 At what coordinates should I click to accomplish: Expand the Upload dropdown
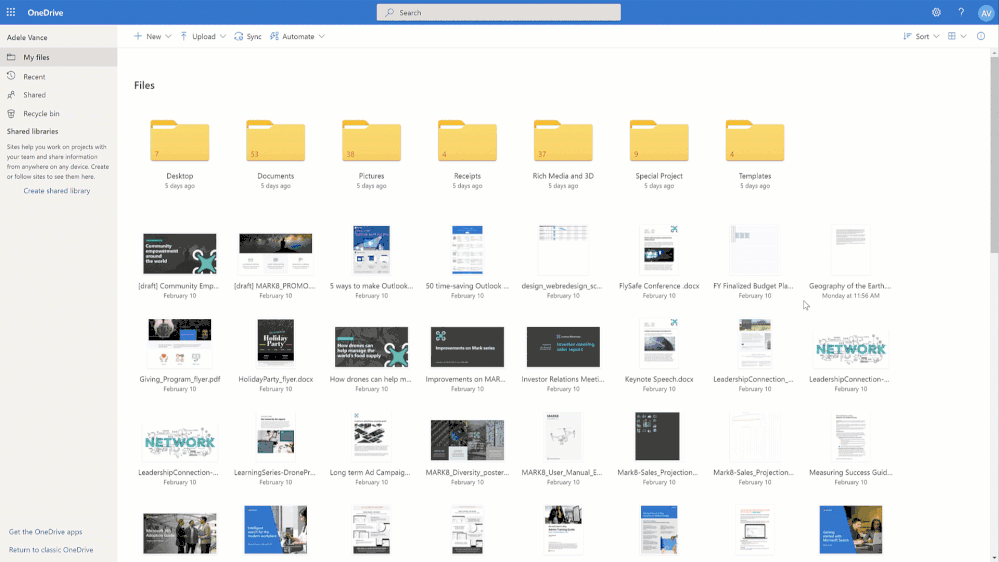pyautogui.click(x=203, y=36)
